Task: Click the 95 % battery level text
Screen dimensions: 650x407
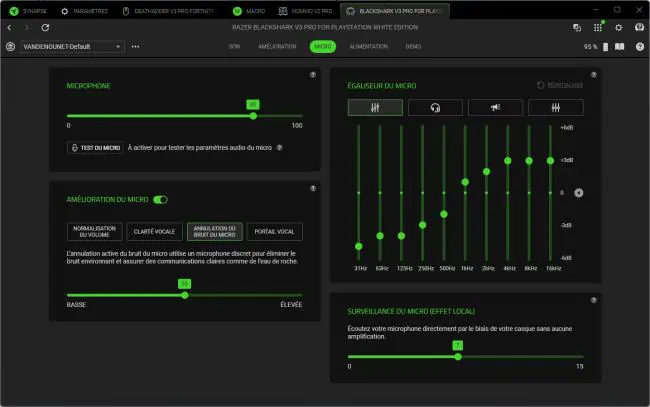Action: pos(591,47)
